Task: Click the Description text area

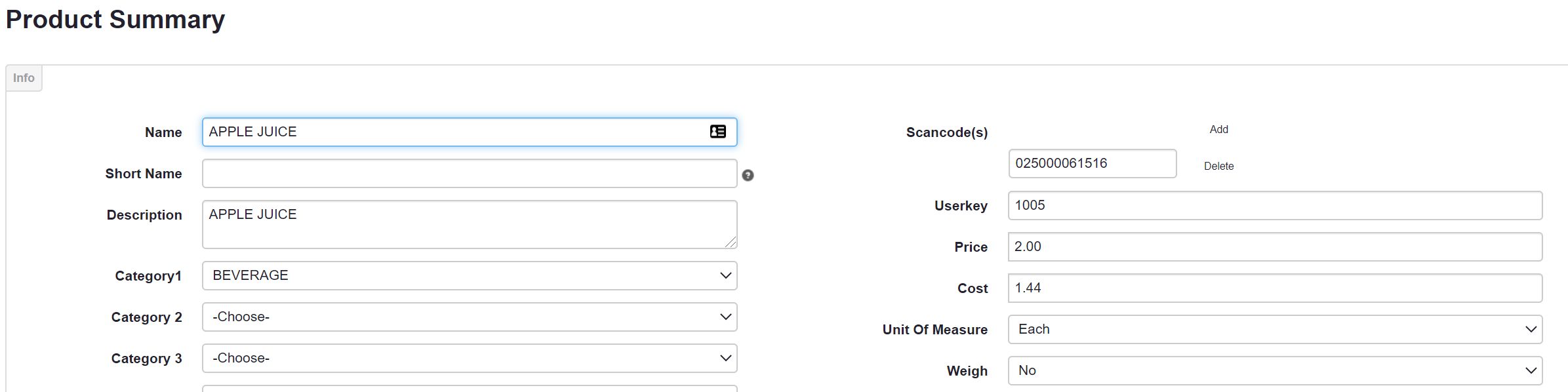Action: coord(469,224)
